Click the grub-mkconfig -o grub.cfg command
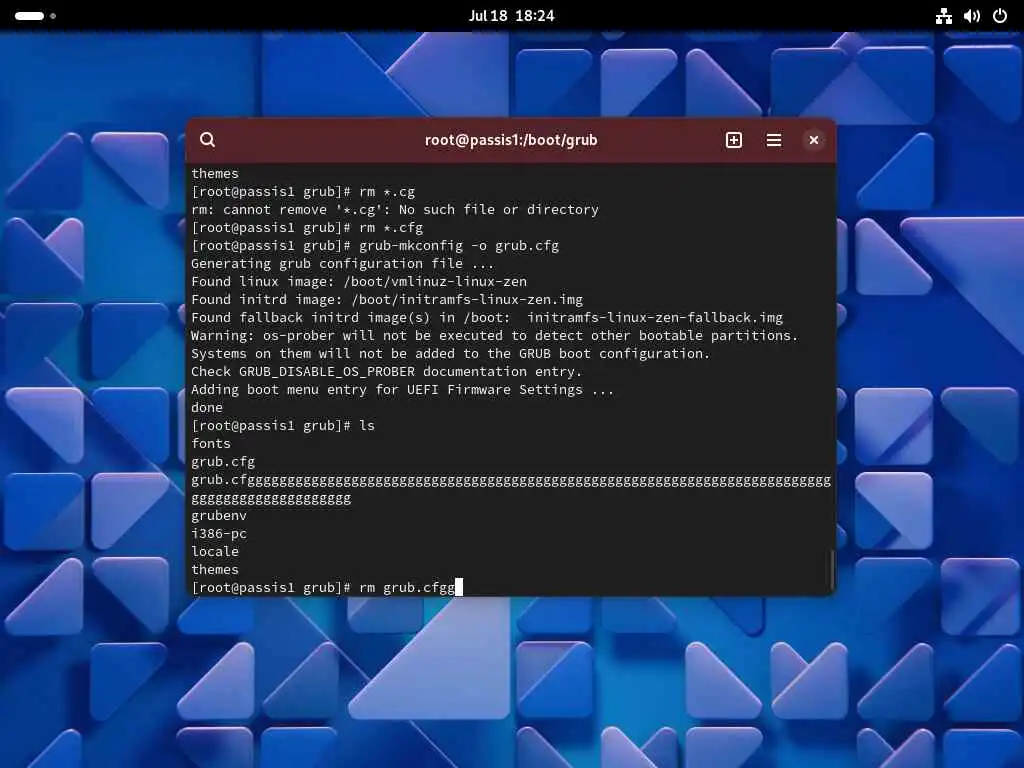Screen dimensions: 1024x768 [x=375, y=246]
